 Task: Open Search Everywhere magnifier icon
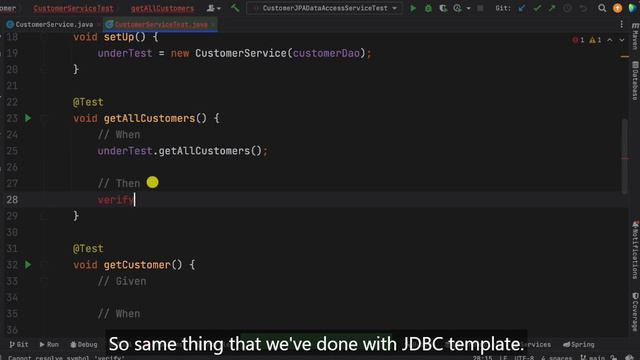(x=602, y=8)
